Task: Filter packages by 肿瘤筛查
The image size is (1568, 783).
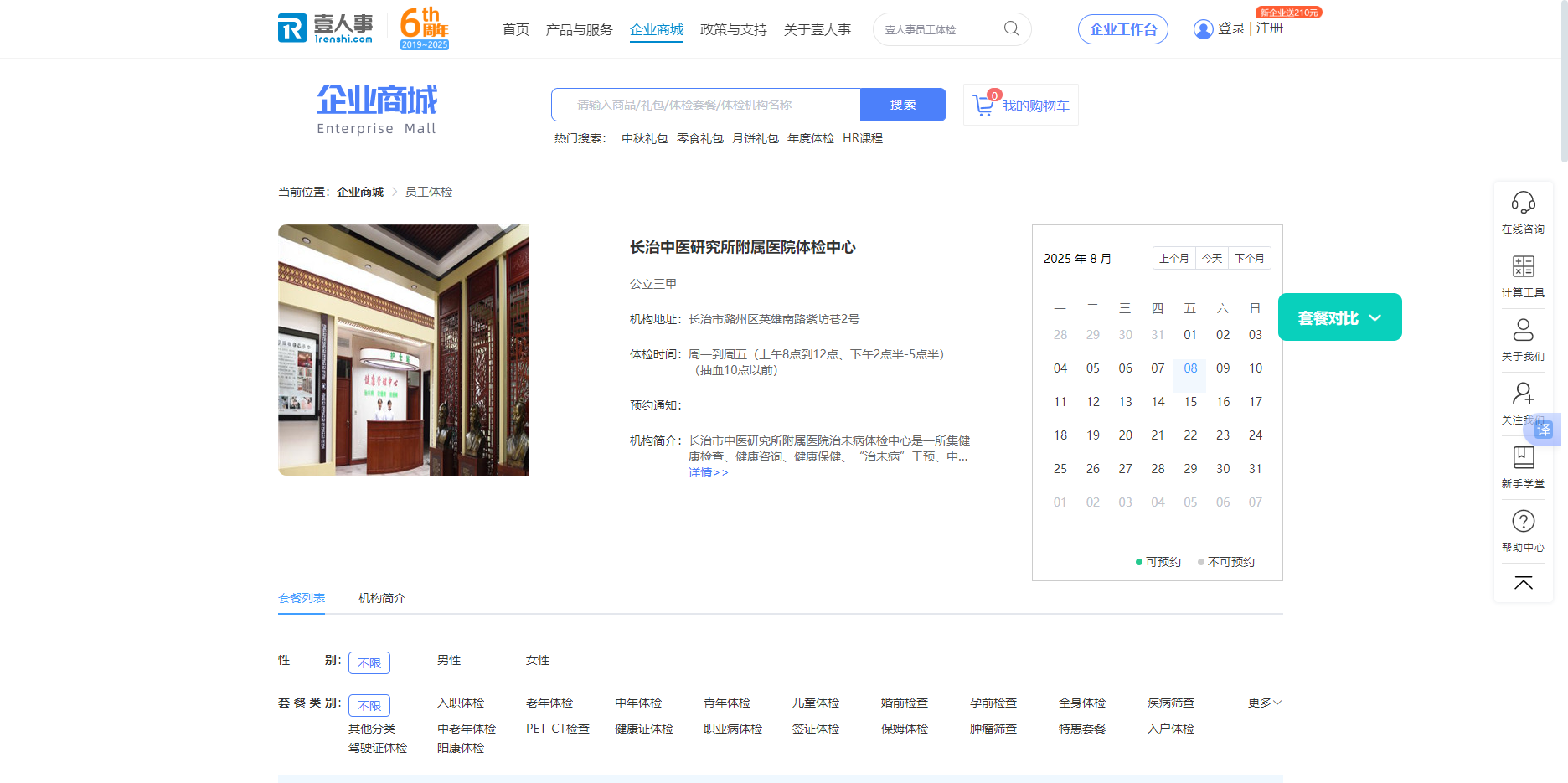Action: 993,729
